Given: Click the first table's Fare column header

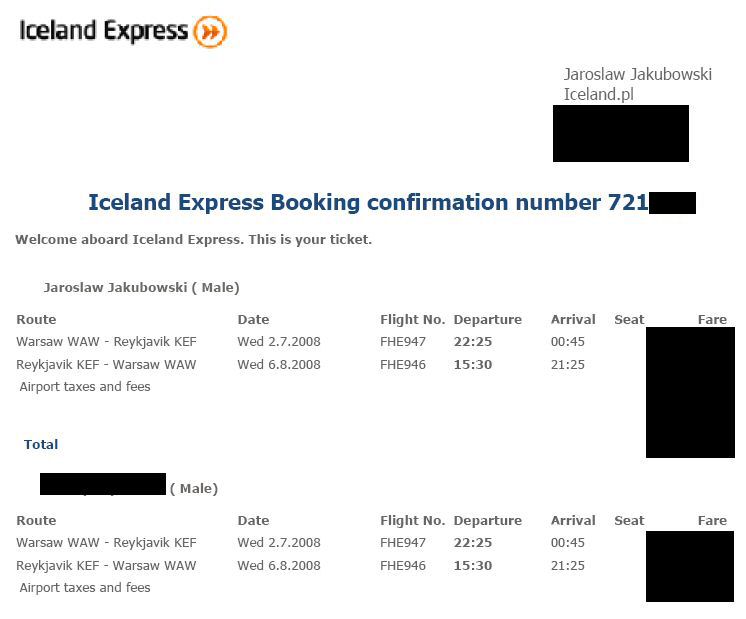Looking at the screenshot, I should (712, 319).
